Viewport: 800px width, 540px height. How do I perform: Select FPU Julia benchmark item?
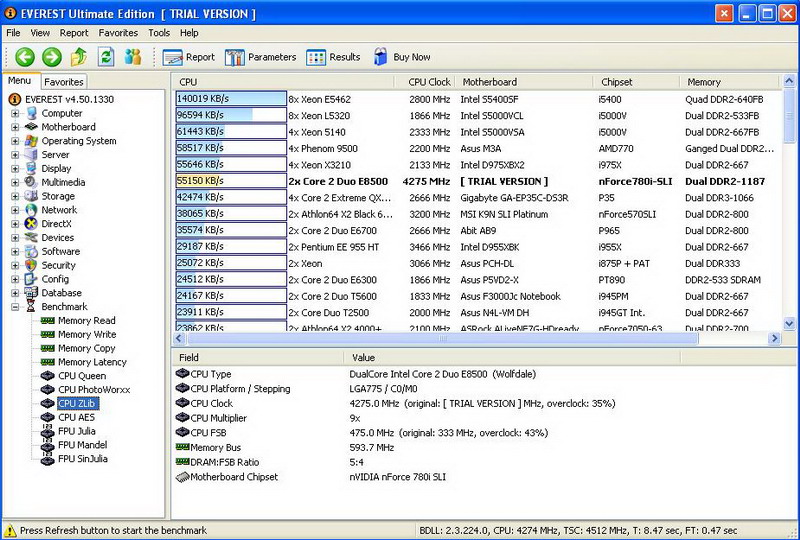point(76,431)
